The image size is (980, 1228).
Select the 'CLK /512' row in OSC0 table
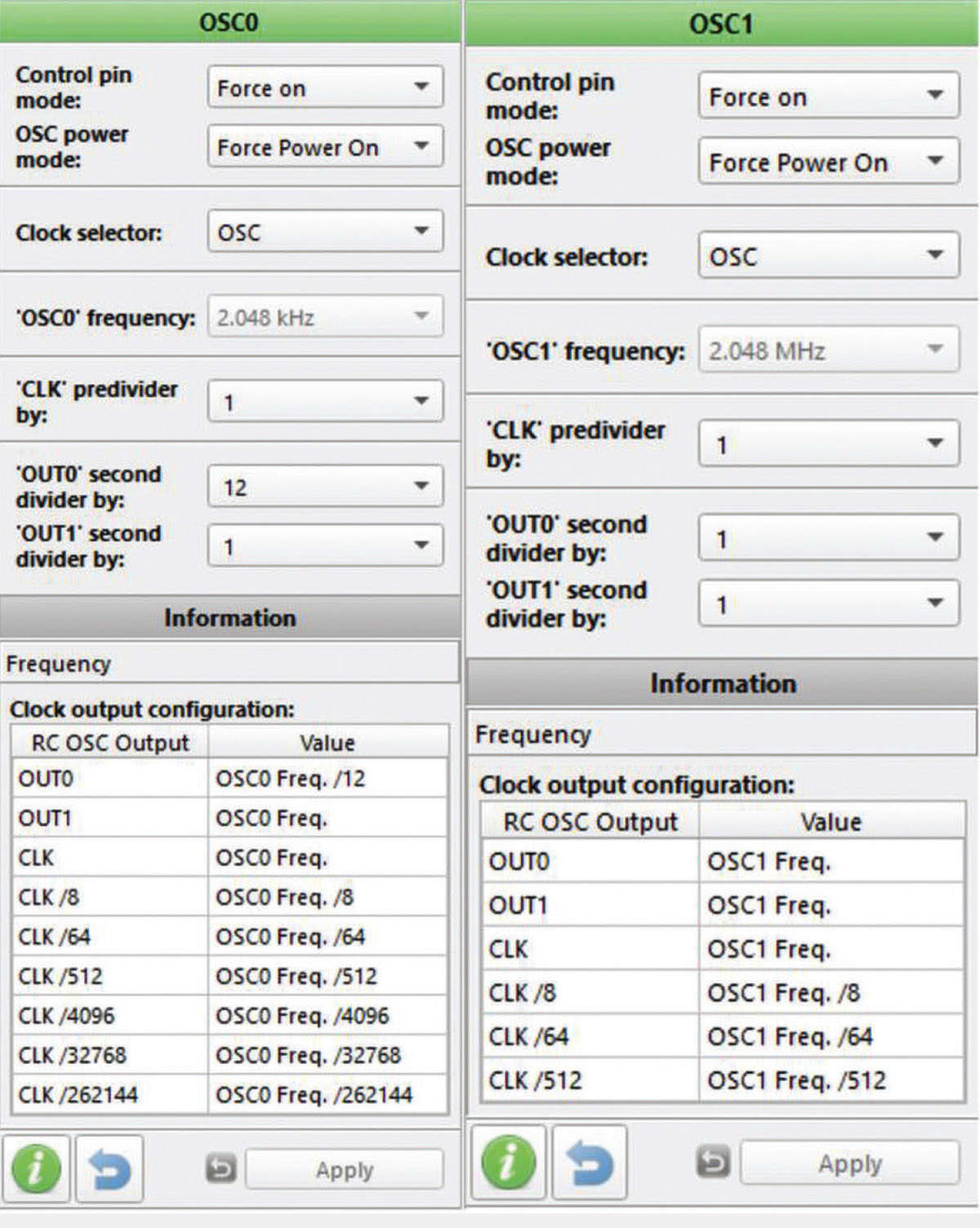coord(230,976)
